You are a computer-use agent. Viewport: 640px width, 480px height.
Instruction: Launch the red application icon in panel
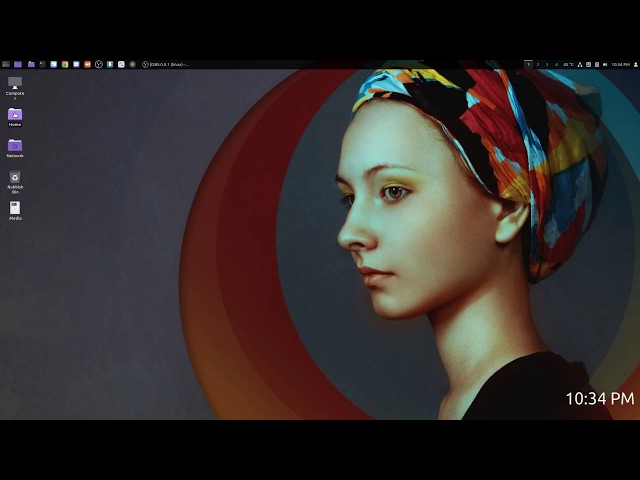point(87,64)
